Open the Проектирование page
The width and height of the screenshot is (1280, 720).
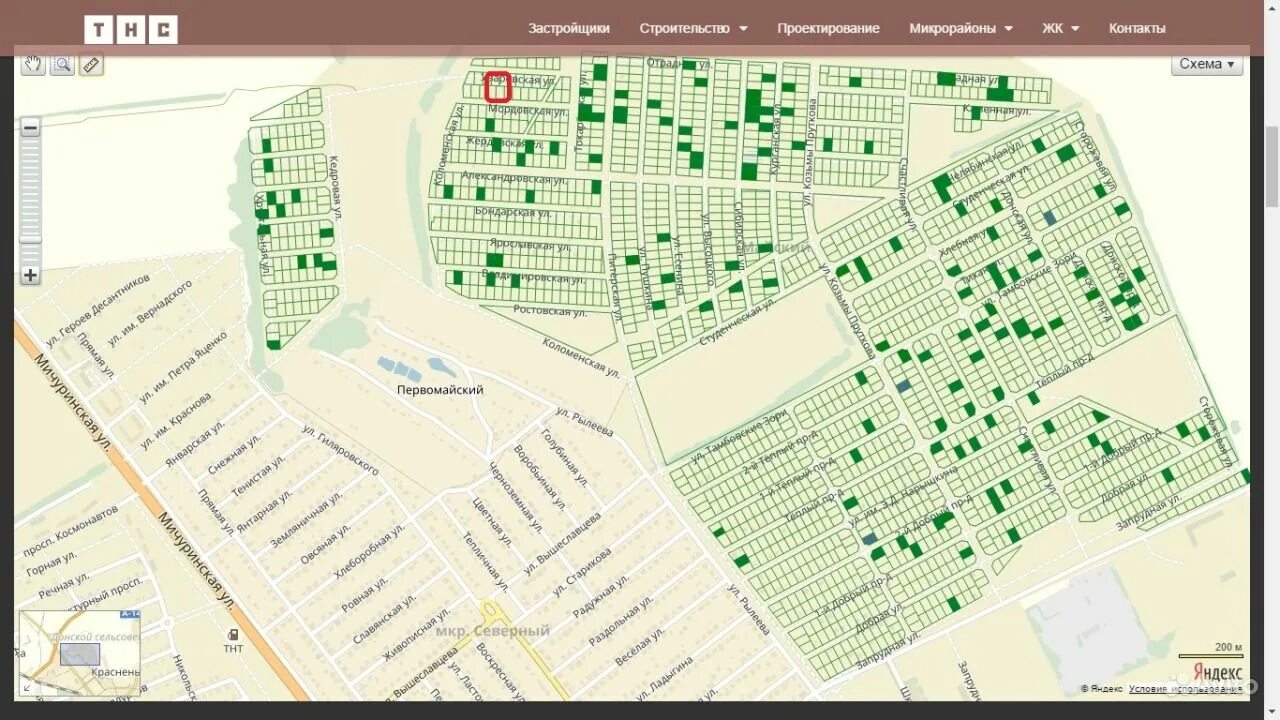pyautogui.click(x=828, y=28)
